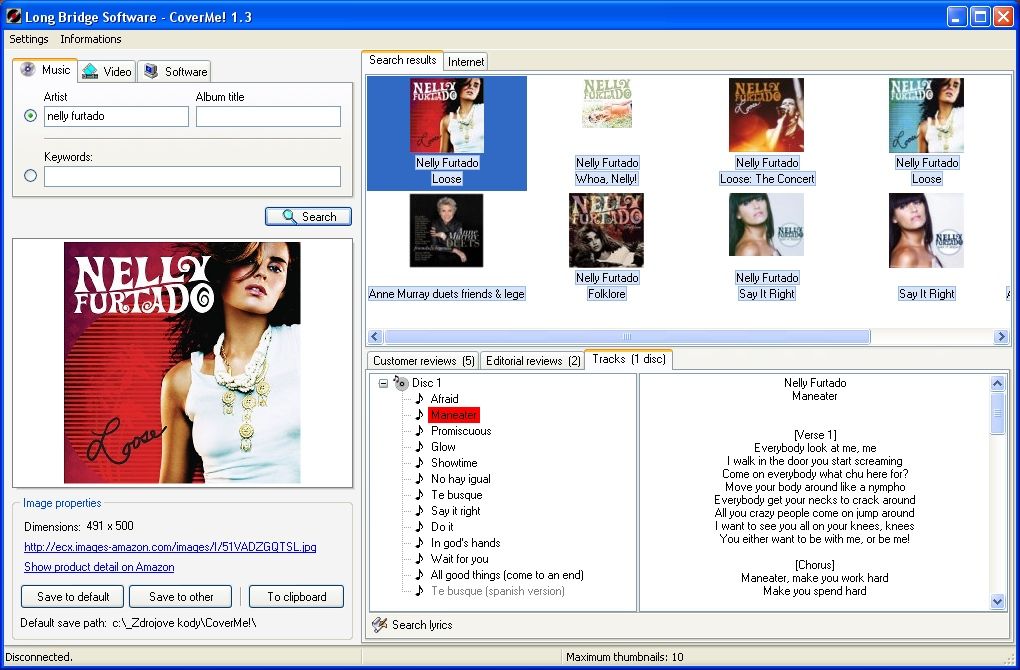Collapse the Disc 1 tree node

(383, 383)
